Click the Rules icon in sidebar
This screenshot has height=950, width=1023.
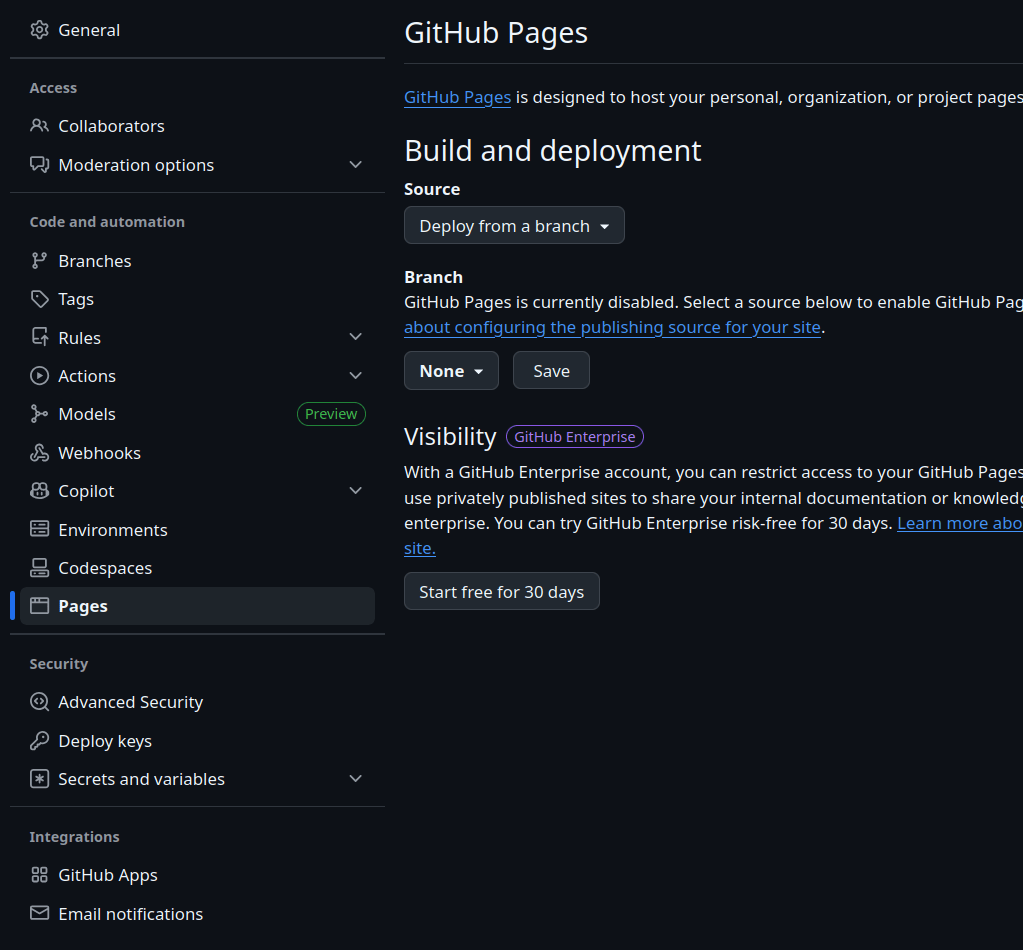pyautogui.click(x=39, y=337)
